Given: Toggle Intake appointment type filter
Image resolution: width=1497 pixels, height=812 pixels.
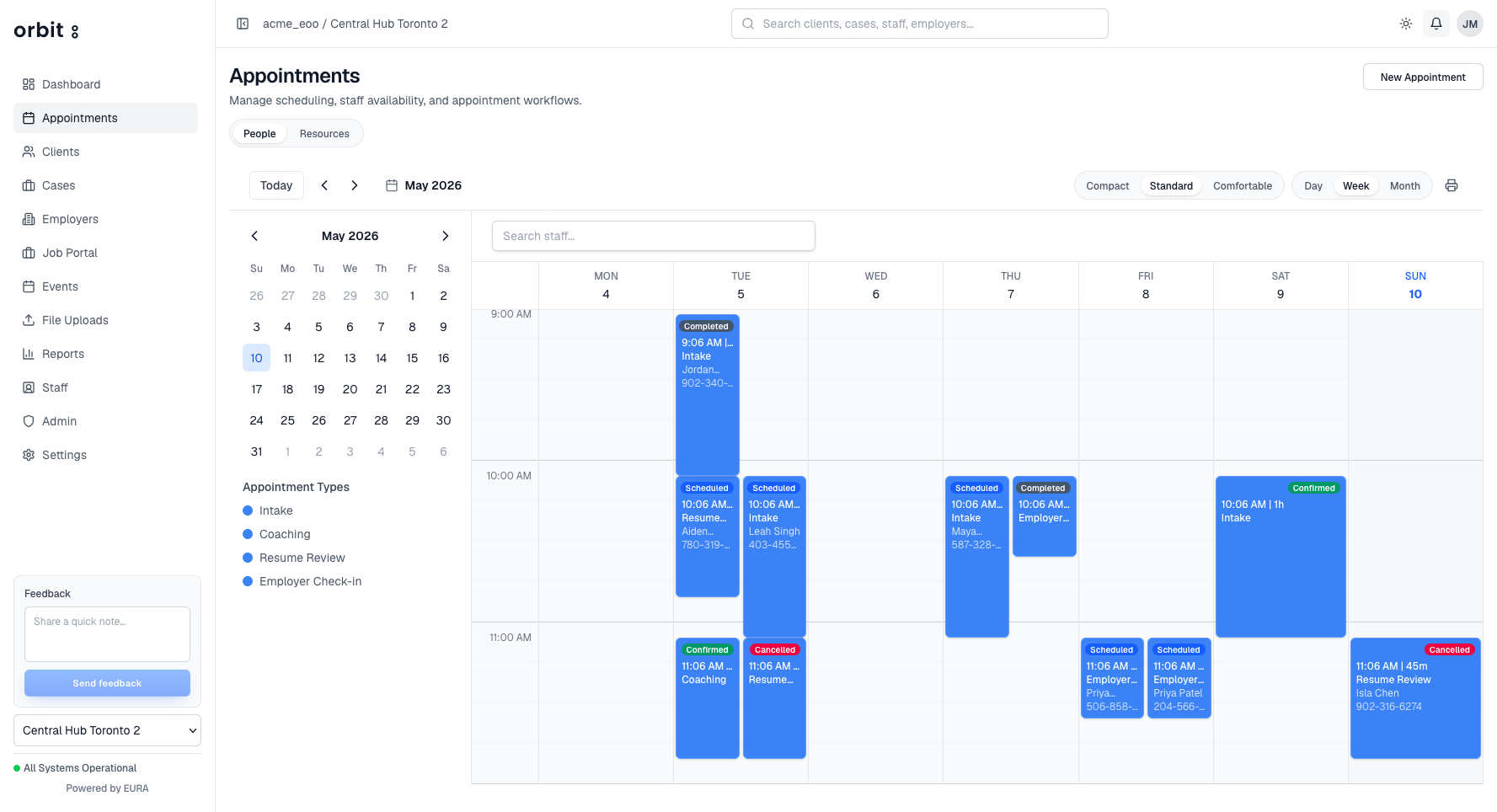Looking at the screenshot, I should pos(268,510).
